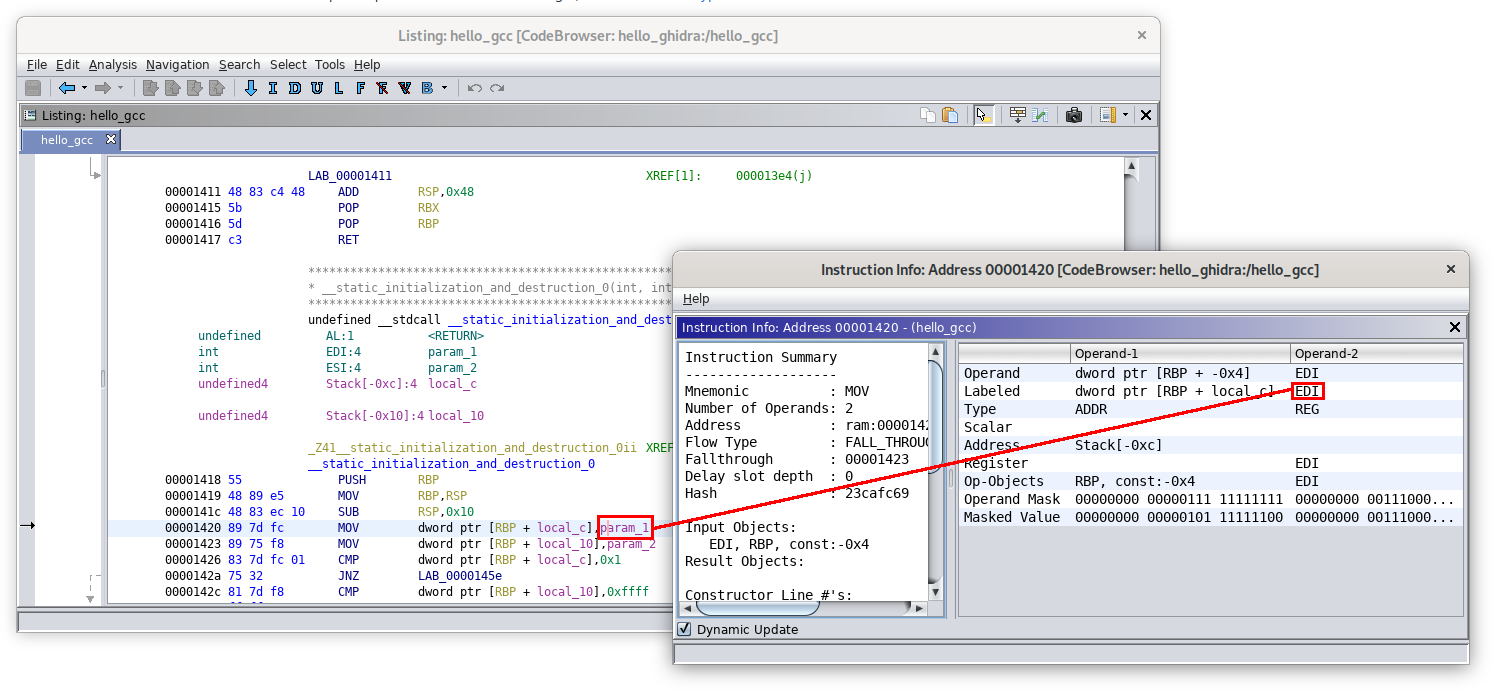Click the RET instruction at 00001417
Image resolution: width=1493 pixels, height=691 pixels.
348,240
